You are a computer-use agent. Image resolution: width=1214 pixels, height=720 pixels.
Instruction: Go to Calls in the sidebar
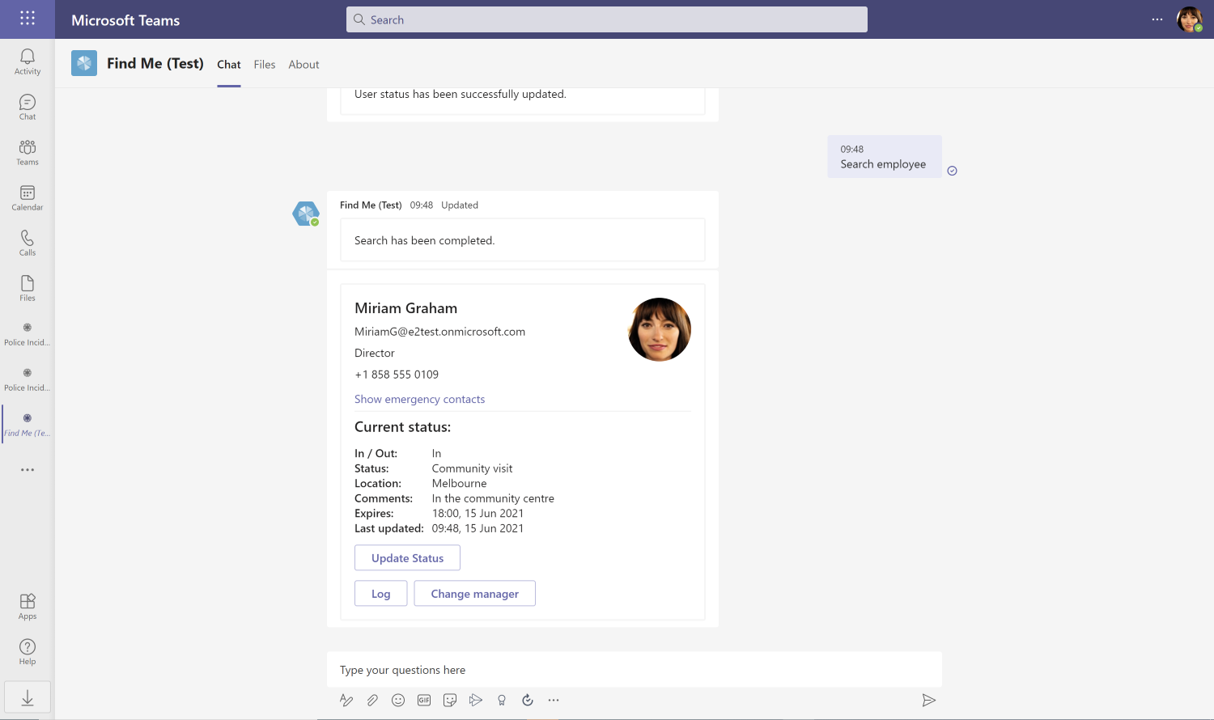point(27,242)
